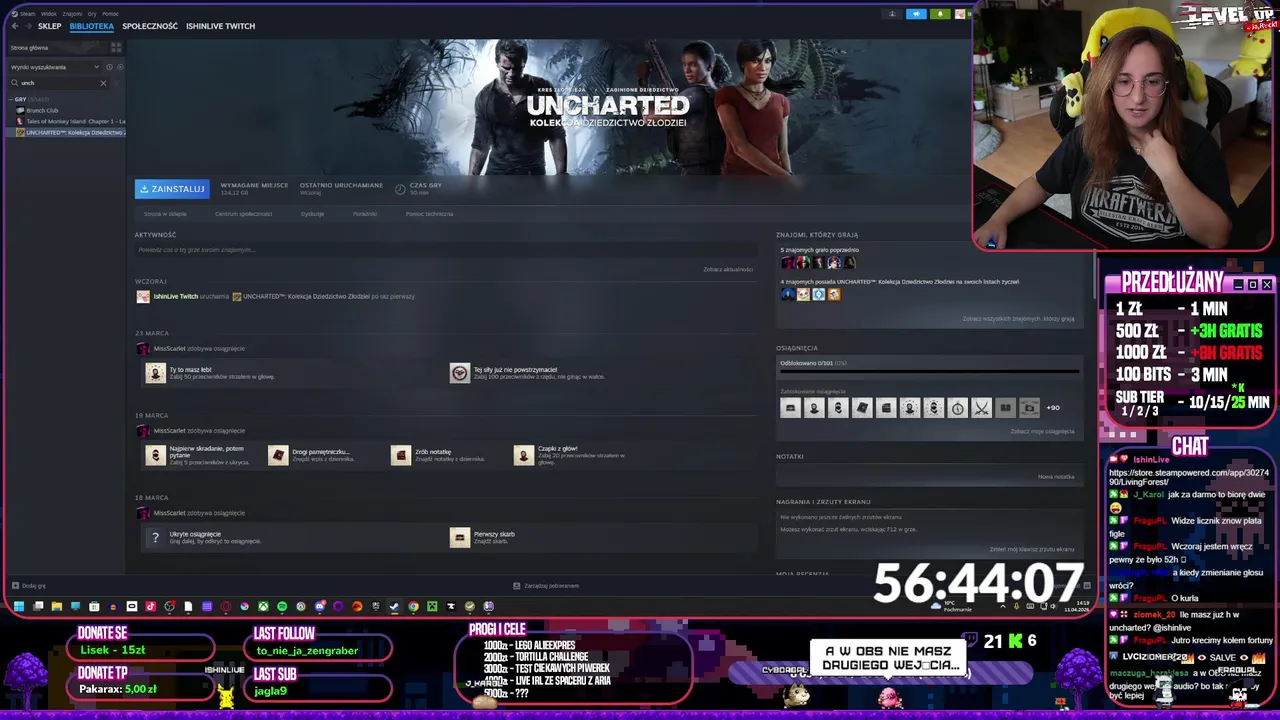Open the 'Widok' menu
The image size is (1280, 720).
point(48,14)
